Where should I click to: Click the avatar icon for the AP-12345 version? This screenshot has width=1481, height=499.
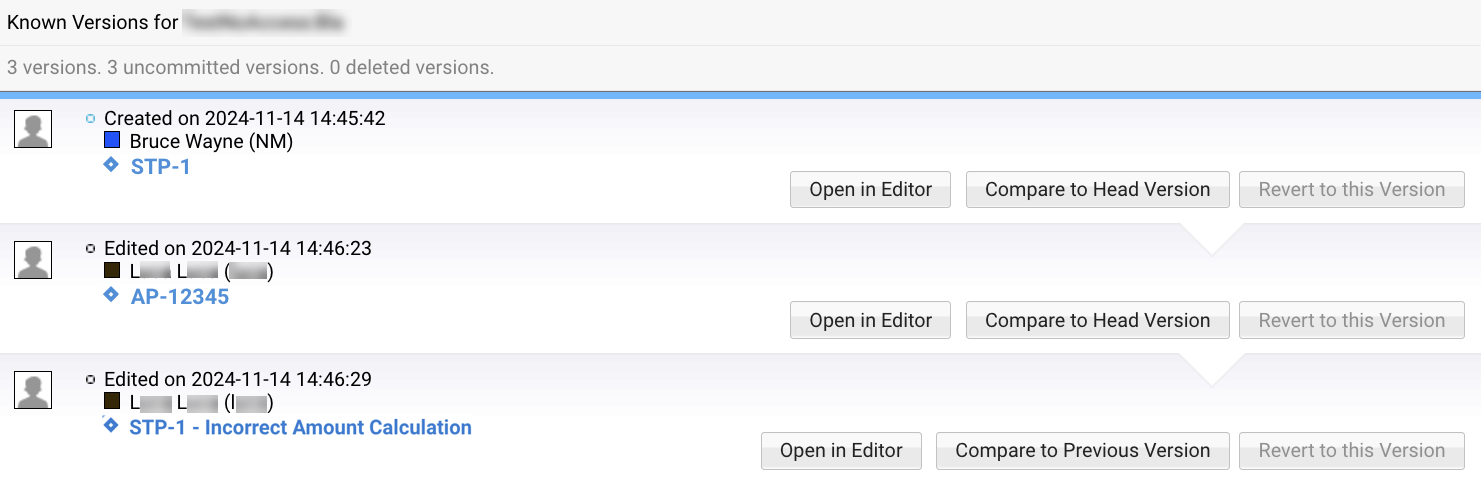click(x=33, y=260)
